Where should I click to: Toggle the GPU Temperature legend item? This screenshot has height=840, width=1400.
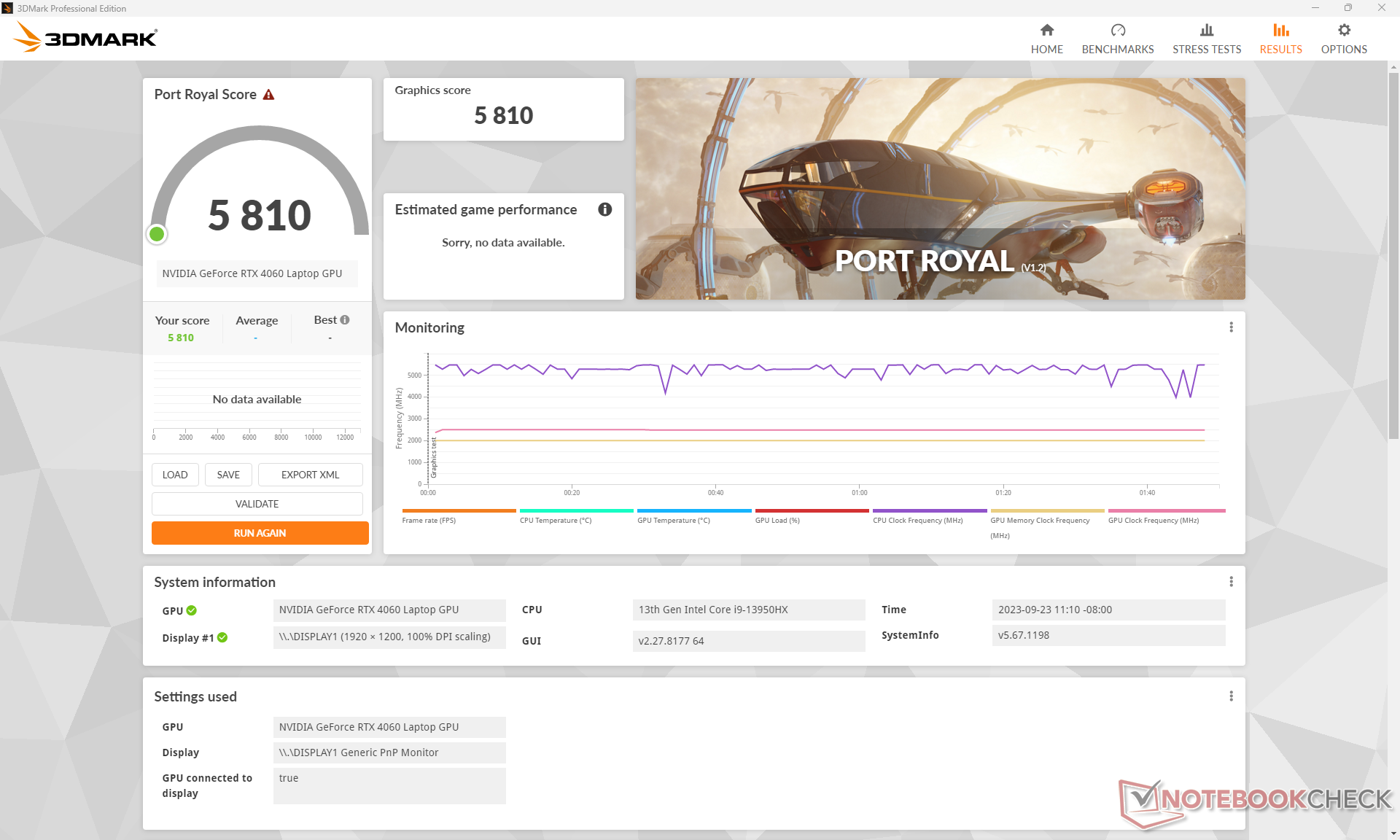pos(673,520)
